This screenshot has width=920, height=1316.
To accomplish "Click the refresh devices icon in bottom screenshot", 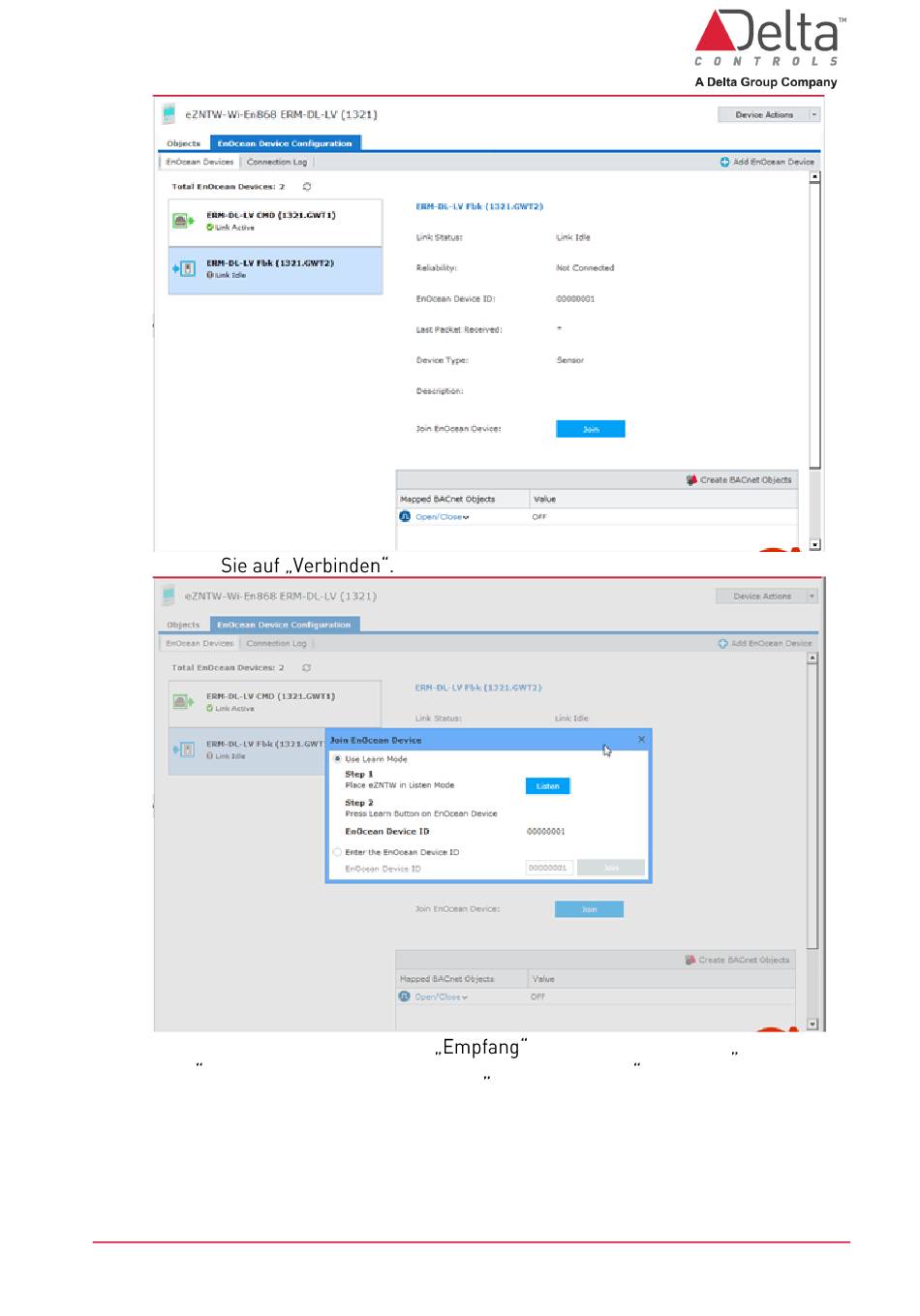I will [307, 667].
